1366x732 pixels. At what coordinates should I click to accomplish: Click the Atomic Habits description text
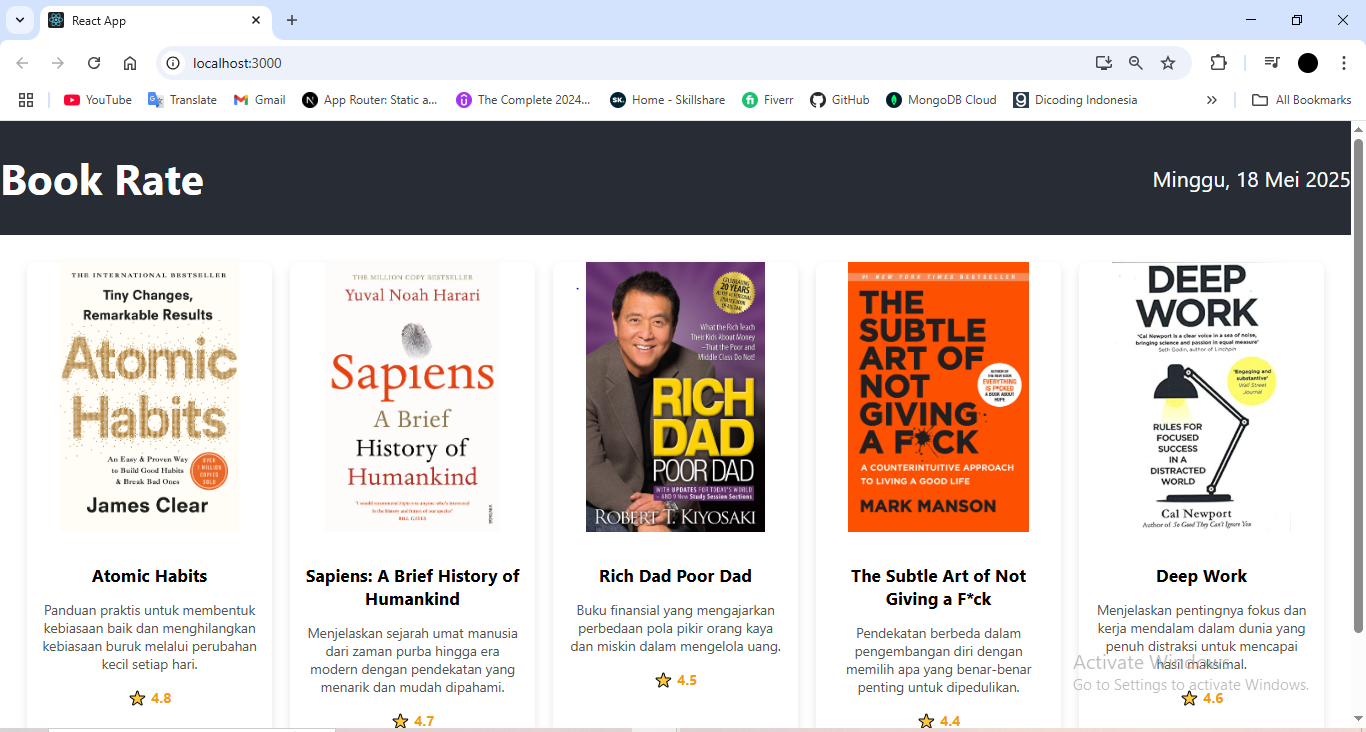(x=149, y=637)
